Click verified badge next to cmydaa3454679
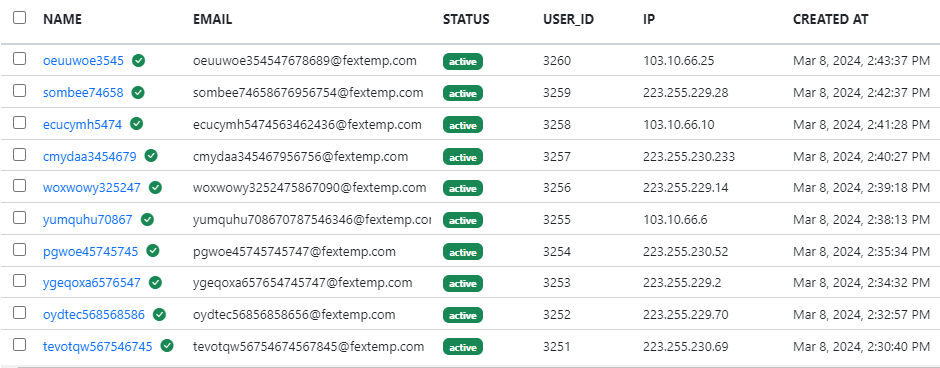940x368 pixels. (x=151, y=156)
